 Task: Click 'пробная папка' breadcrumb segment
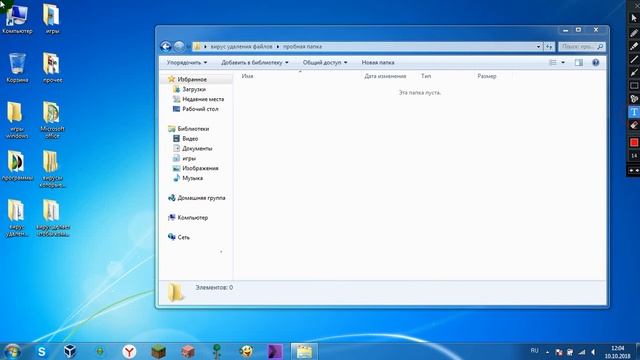click(302, 47)
